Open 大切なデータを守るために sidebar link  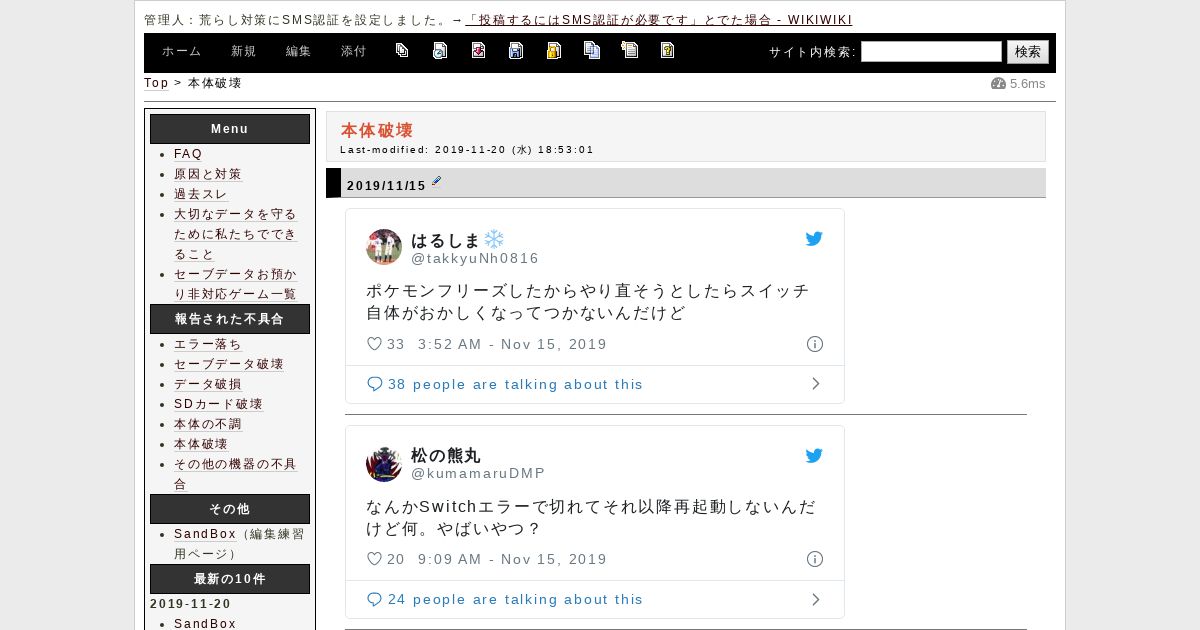236,234
